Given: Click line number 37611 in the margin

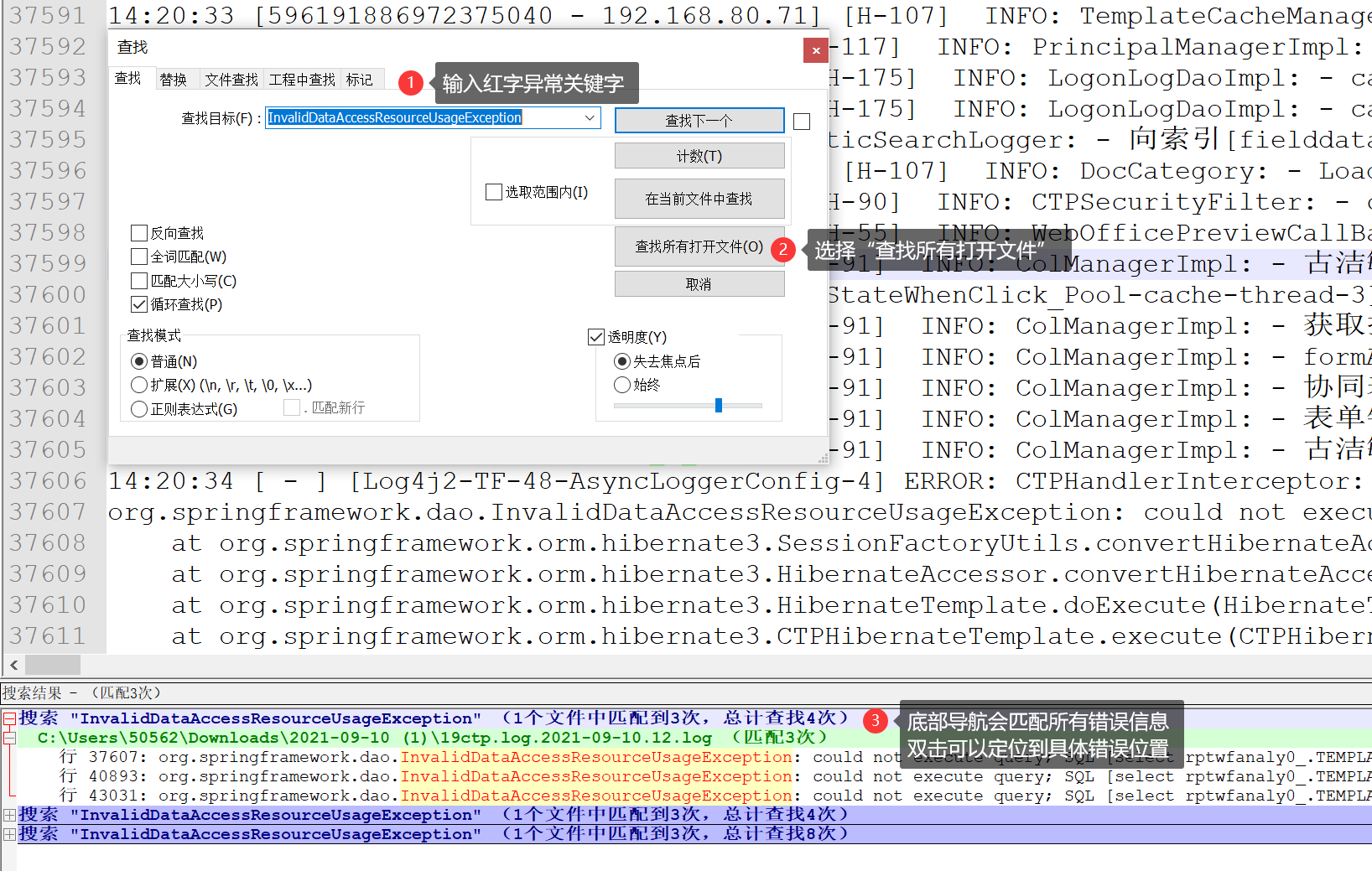Looking at the screenshot, I should click(49, 636).
